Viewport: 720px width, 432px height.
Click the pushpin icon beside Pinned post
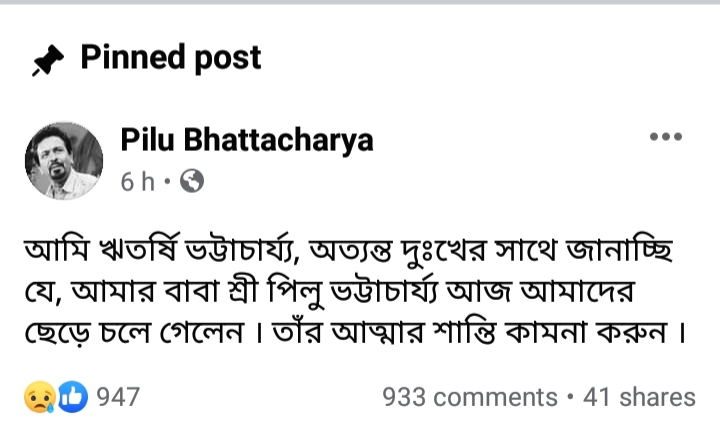(x=44, y=60)
